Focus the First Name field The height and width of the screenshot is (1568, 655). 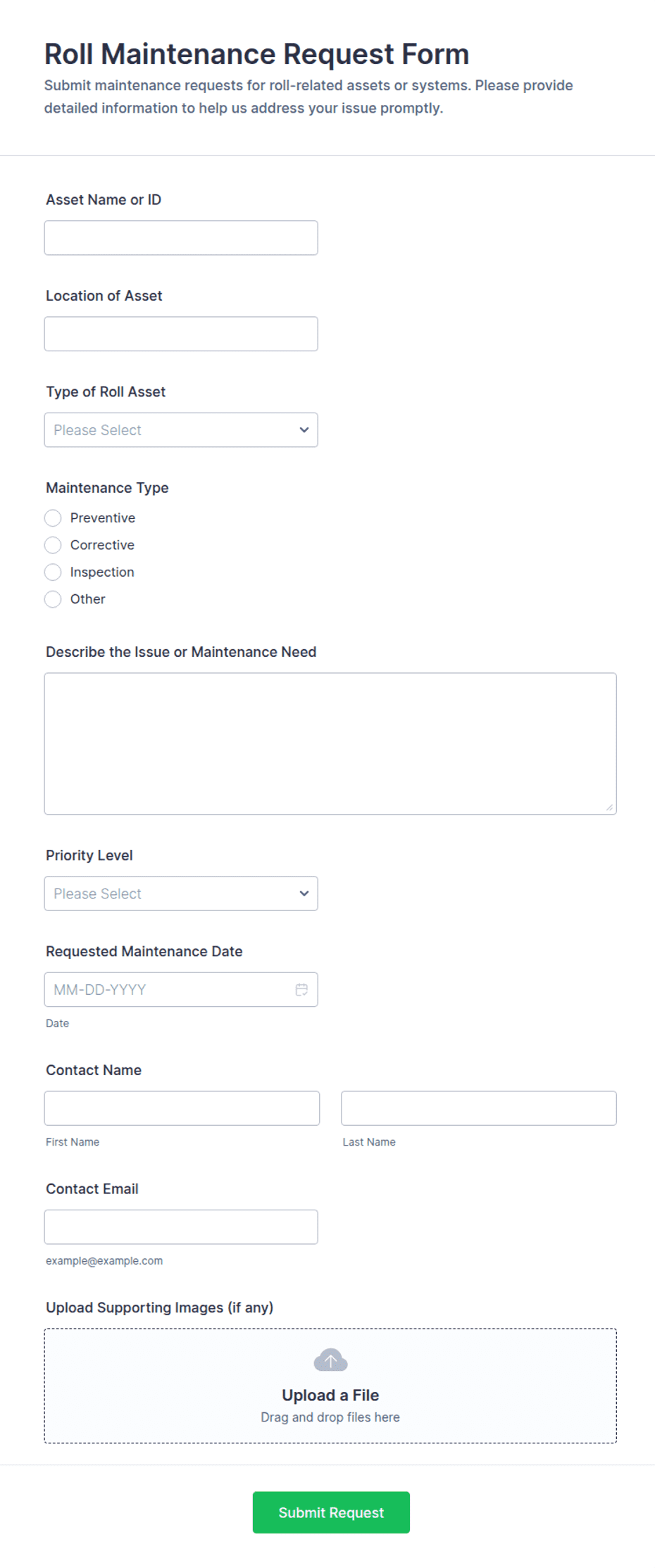(182, 1108)
